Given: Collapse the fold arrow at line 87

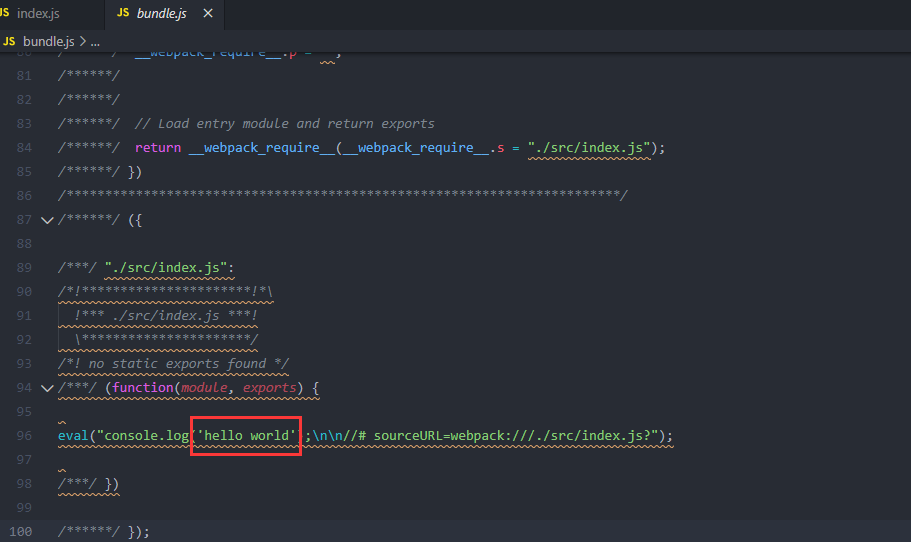Looking at the screenshot, I should tap(47, 220).
